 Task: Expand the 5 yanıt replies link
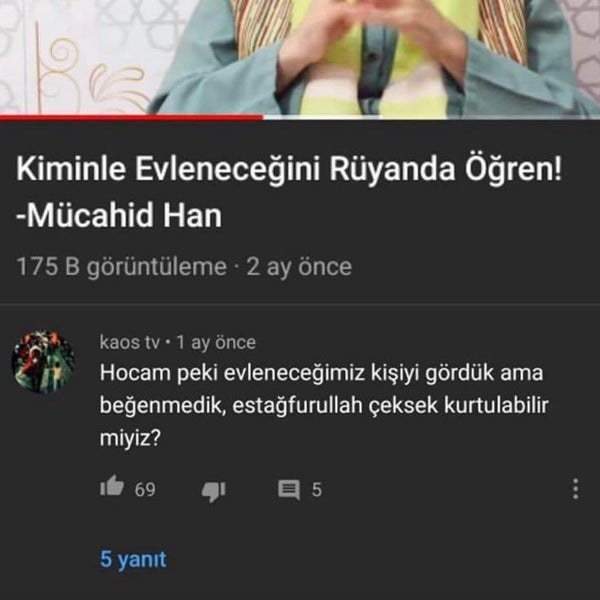pyautogui.click(x=133, y=559)
